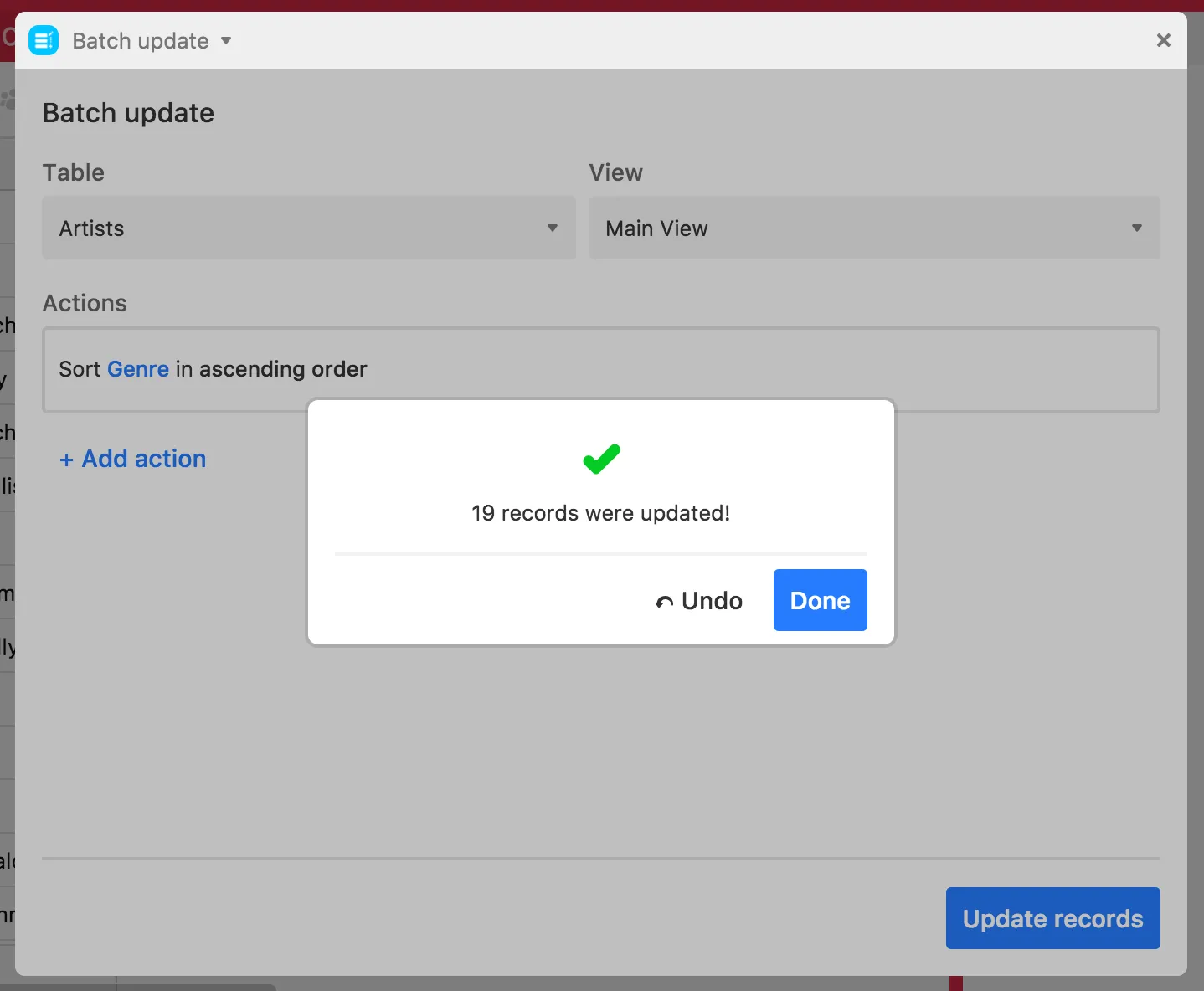
Task: Click the plus icon beside Add action
Action: tap(66, 460)
